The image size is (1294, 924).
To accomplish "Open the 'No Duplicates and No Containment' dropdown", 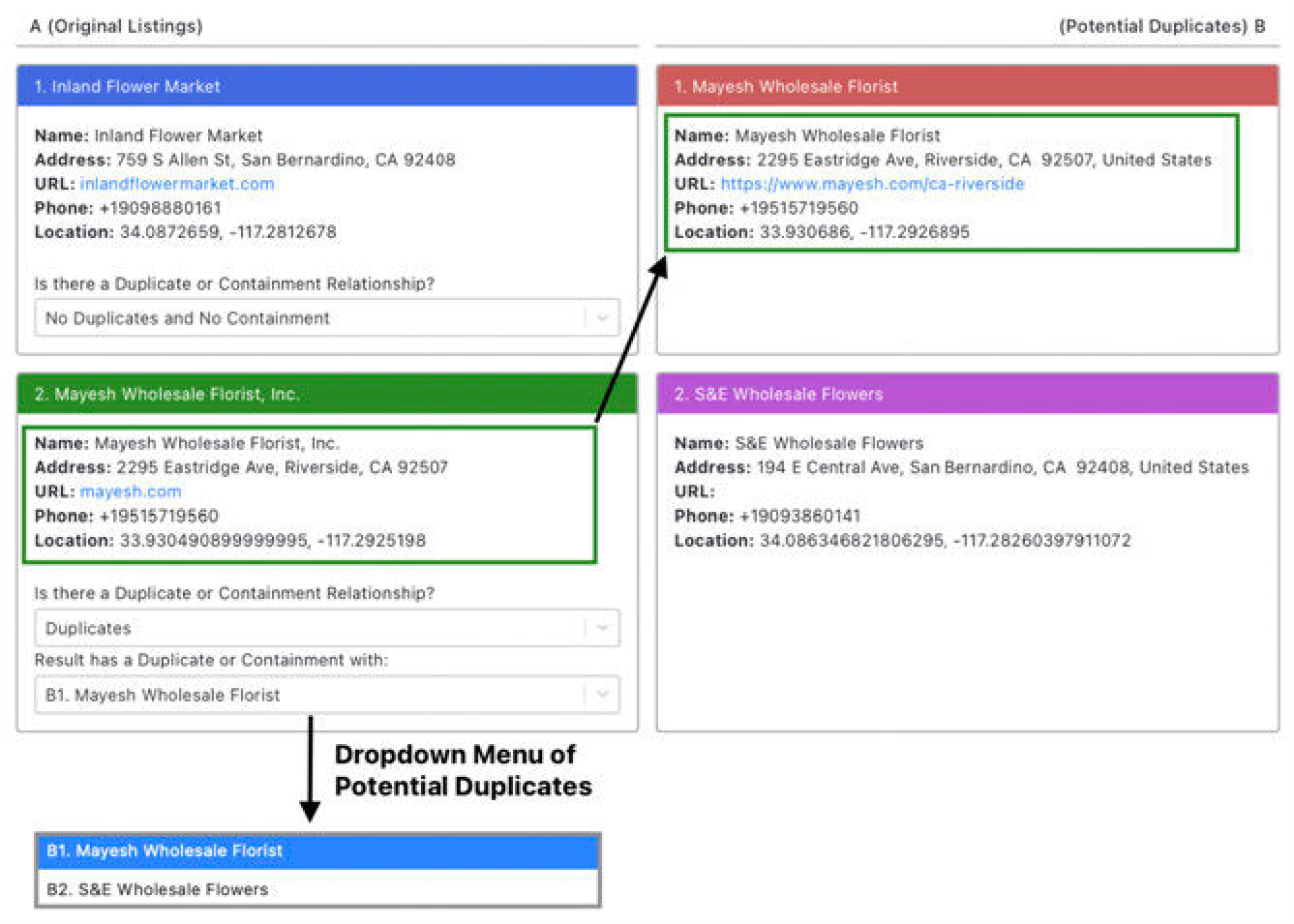I will click(x=327, y=317).
